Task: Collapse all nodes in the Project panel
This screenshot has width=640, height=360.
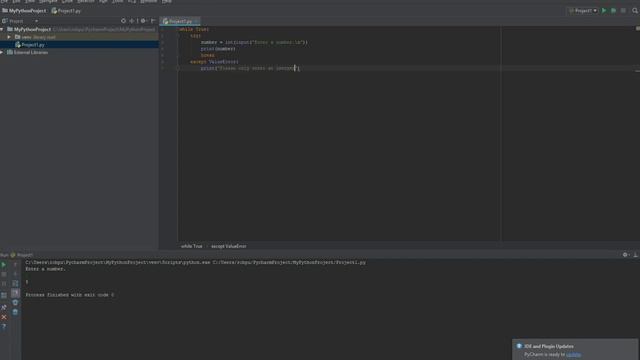Action: [132, 21]
